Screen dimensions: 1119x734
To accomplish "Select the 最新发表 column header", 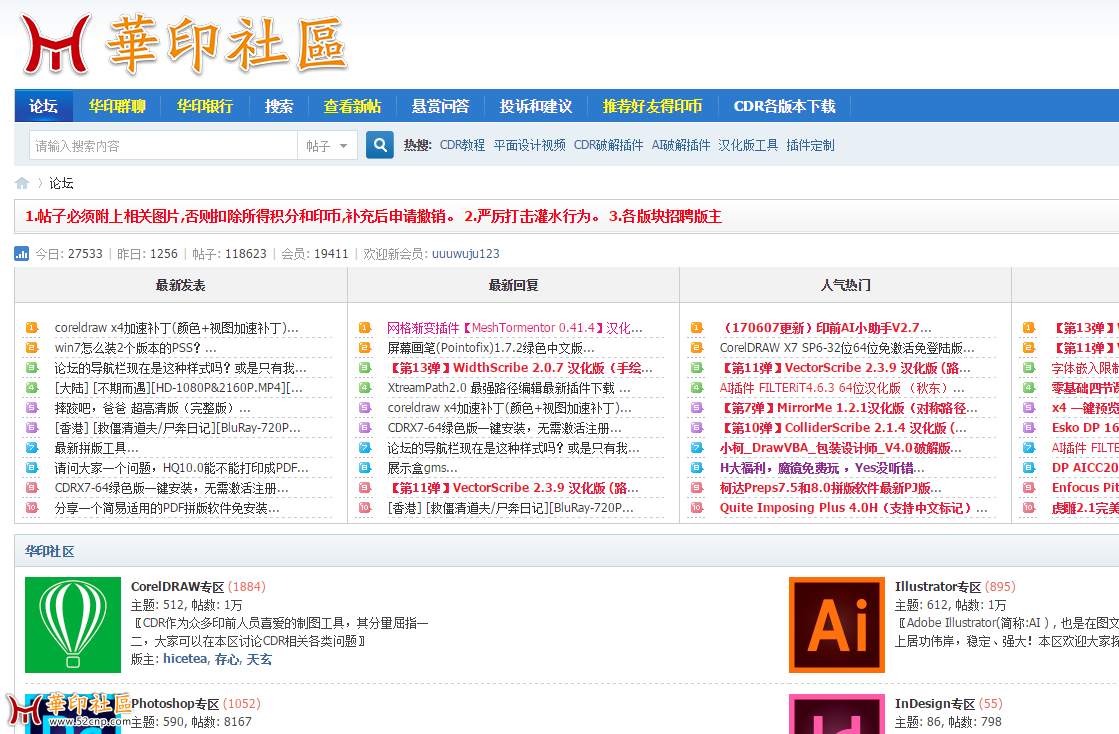I will tap(181, 285).
